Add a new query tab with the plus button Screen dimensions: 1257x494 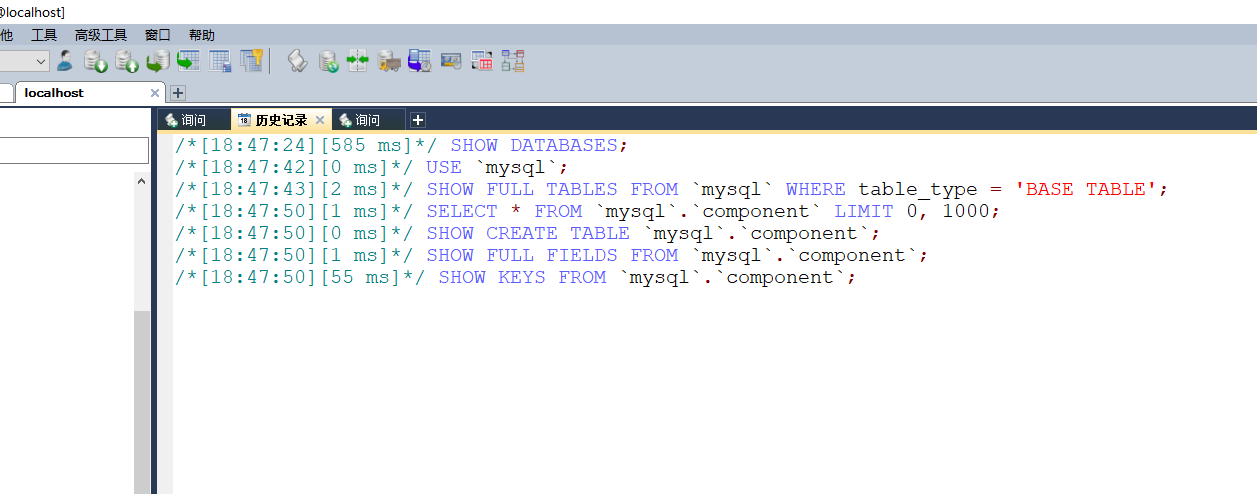(418, 120)
